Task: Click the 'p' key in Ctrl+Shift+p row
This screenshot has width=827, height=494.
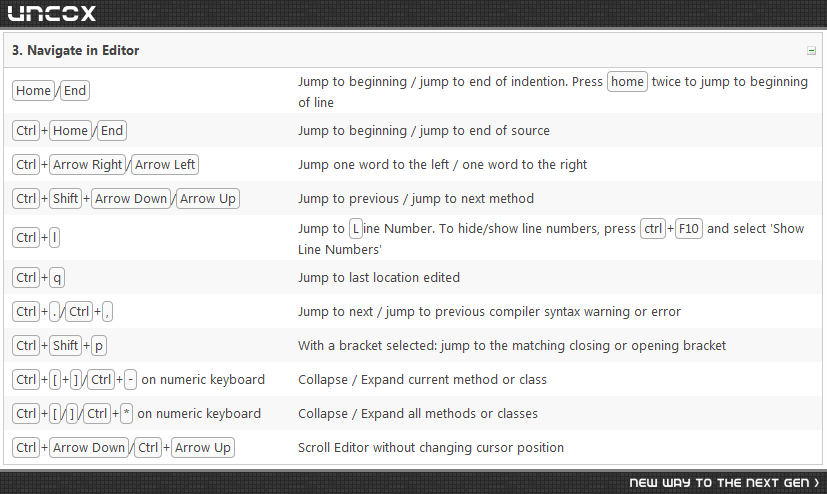Action: tap(99, 346)
